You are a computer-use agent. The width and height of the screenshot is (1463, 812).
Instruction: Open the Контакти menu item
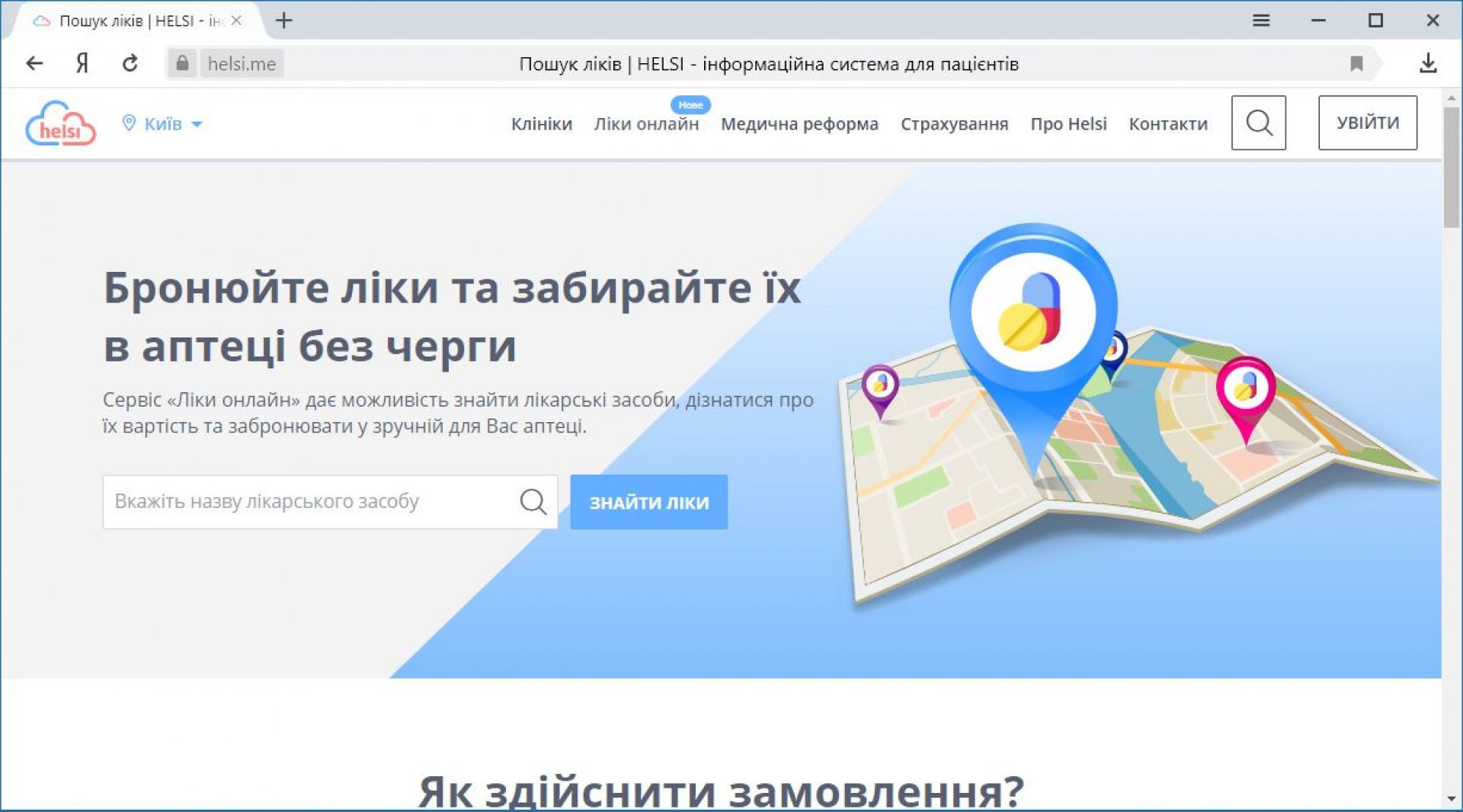pyautogui.click(x=1168, y=124)
